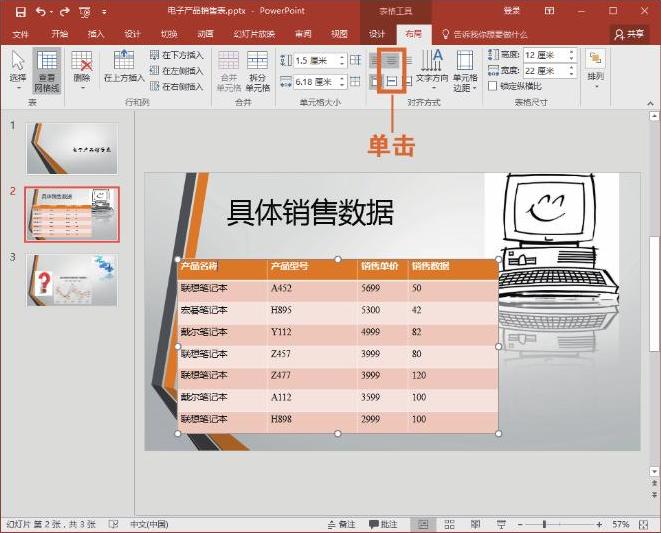Viewport: 661px width, 533px height.
Task: Click ribbon display options icon
Action: coord(549,11)
